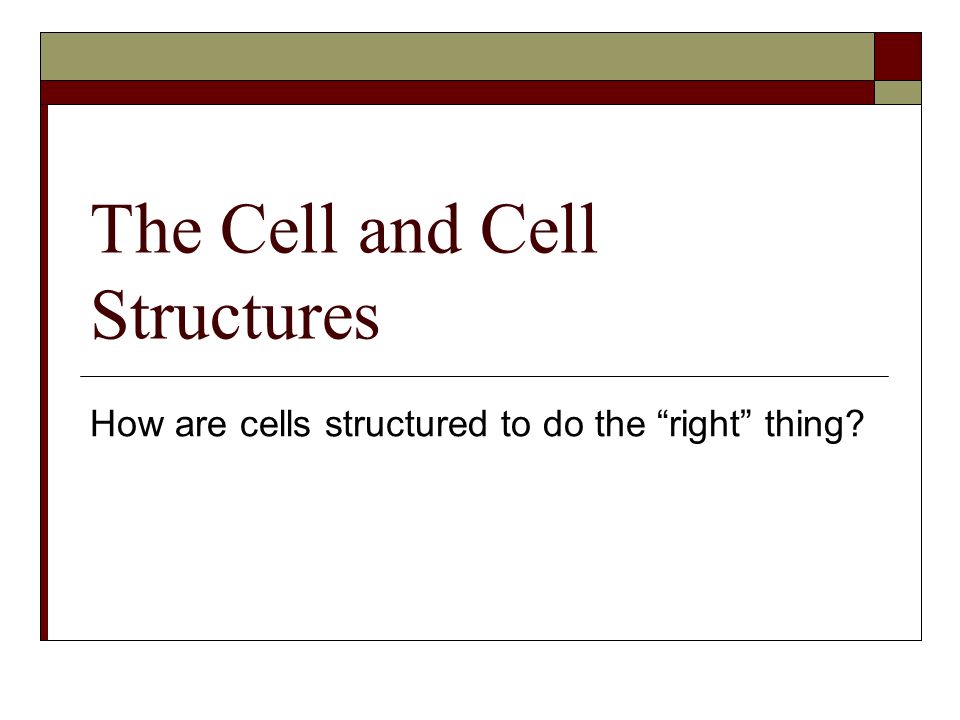Image resolution: width=960 pixels, height=720 pixels.
Task: Click the word 'How' in the subtitle
Action: pos(127,422)
